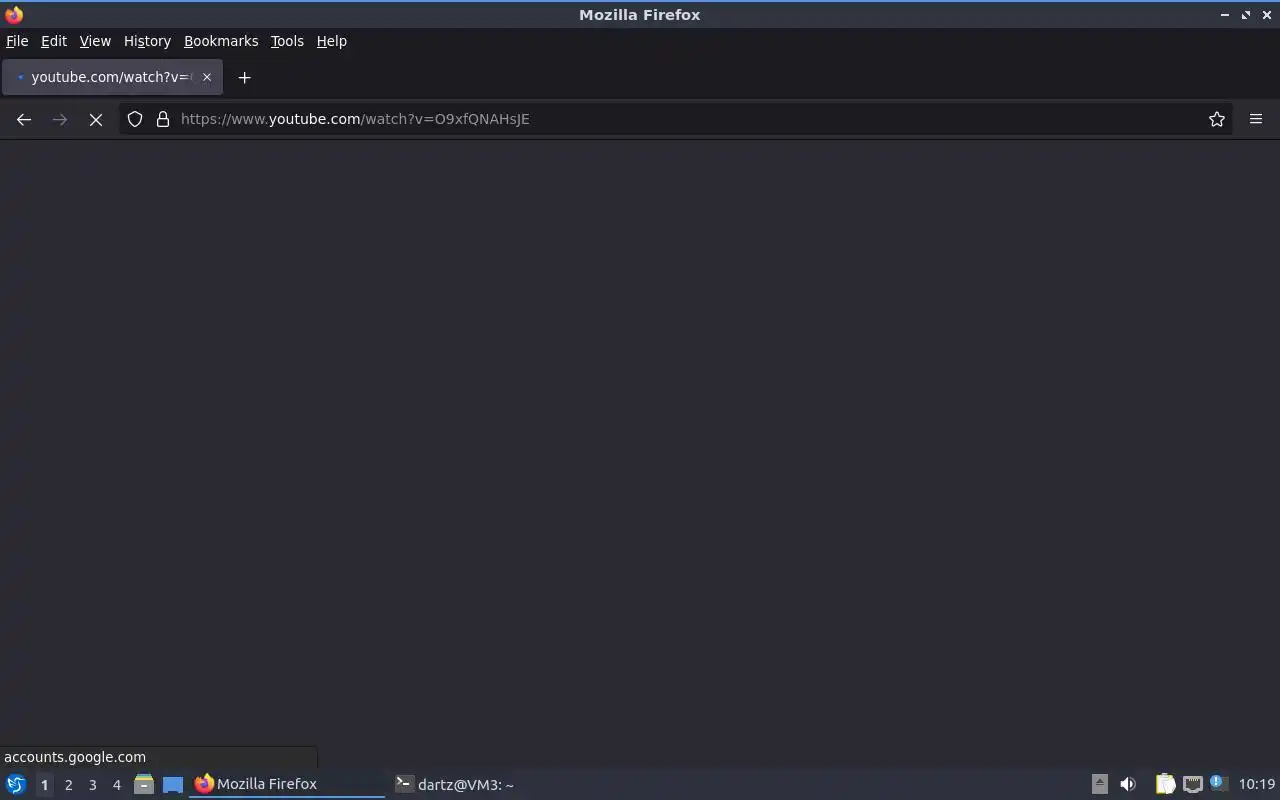Open the notification tray icon
The width and height of the screenshot is (1280, 800).
(x=1218, y=783)
